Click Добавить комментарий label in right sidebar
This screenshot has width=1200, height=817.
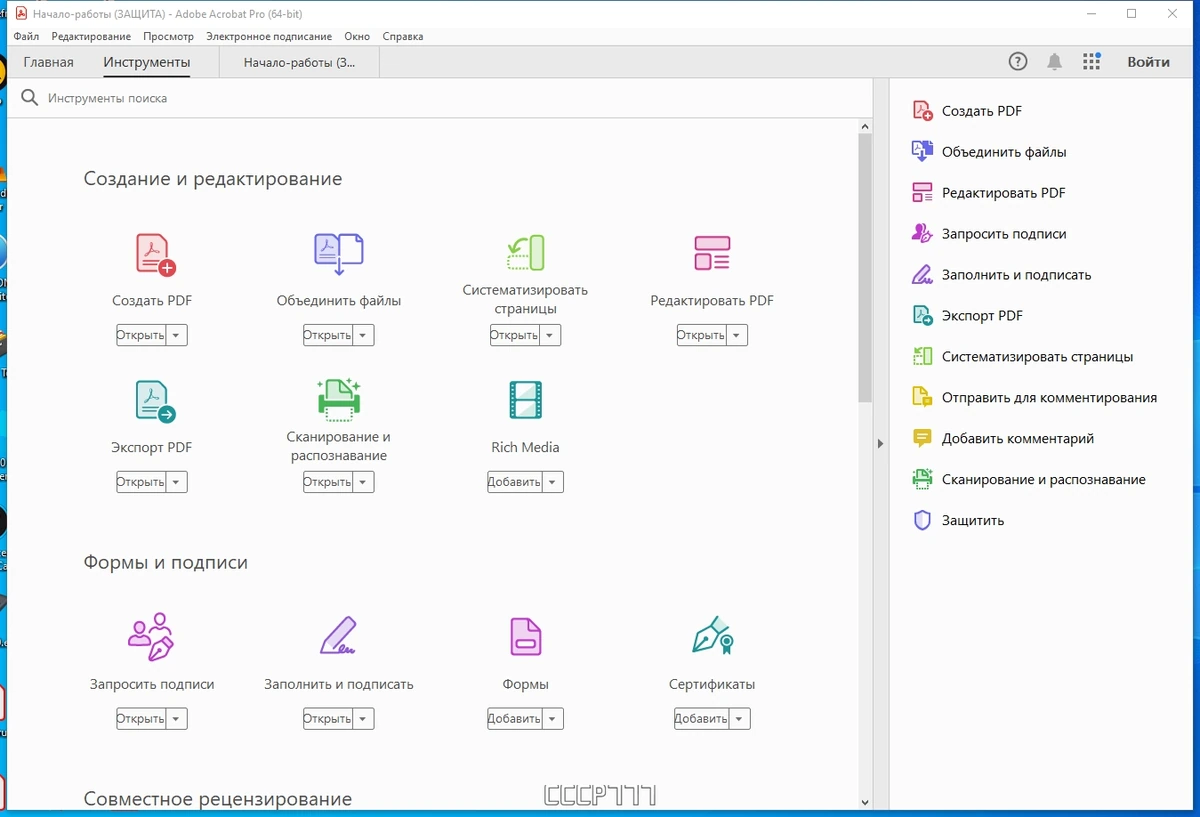pos(1018,439)
